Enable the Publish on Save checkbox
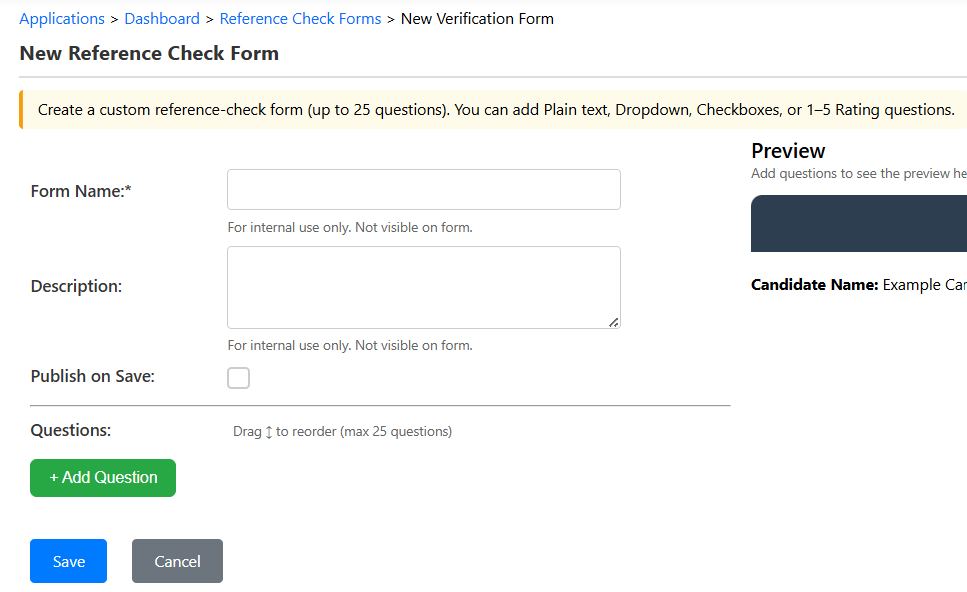Image resolution: width=967 pixels, height=592 pixels. [x=238, y=377]
